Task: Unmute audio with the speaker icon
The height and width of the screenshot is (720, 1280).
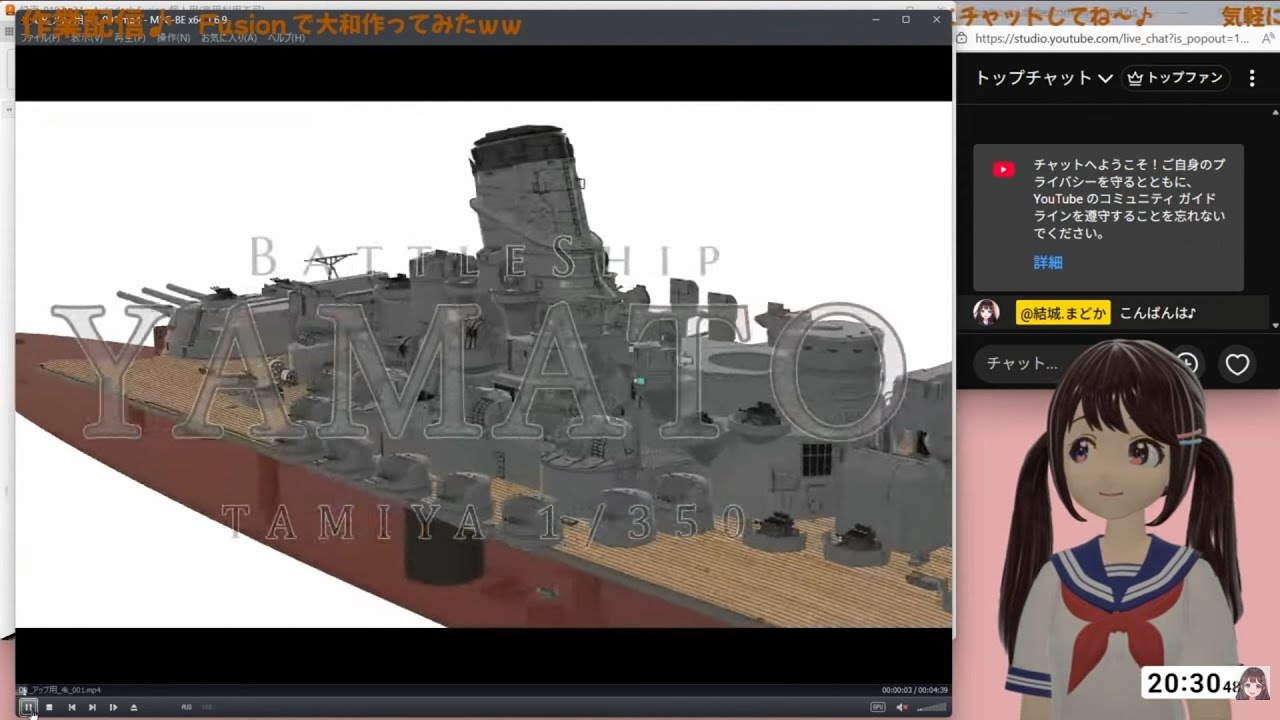Action: [x=902, y=707]
